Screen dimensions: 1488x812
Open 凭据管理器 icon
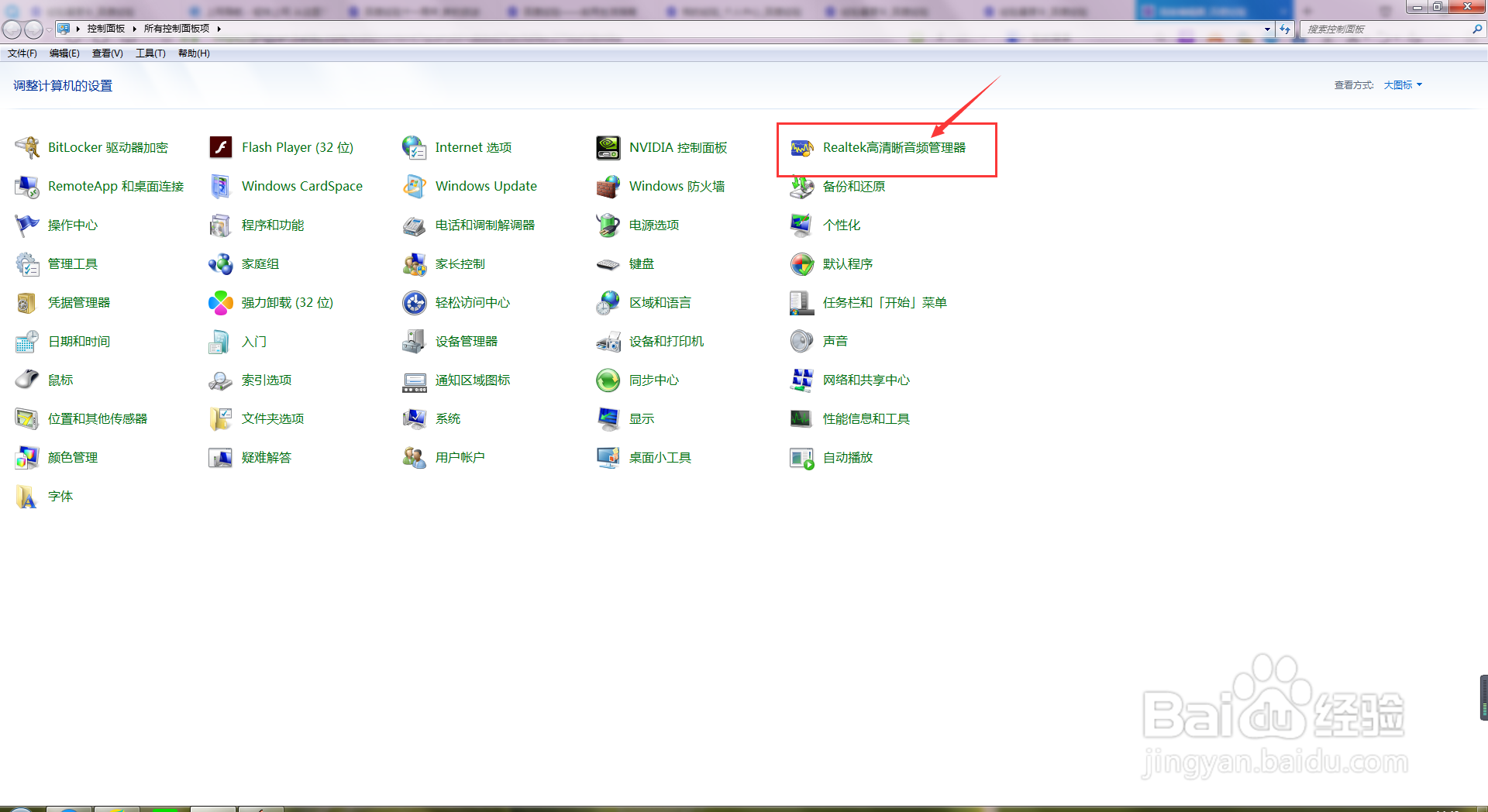pyautogui.click(x=27, y=302)
